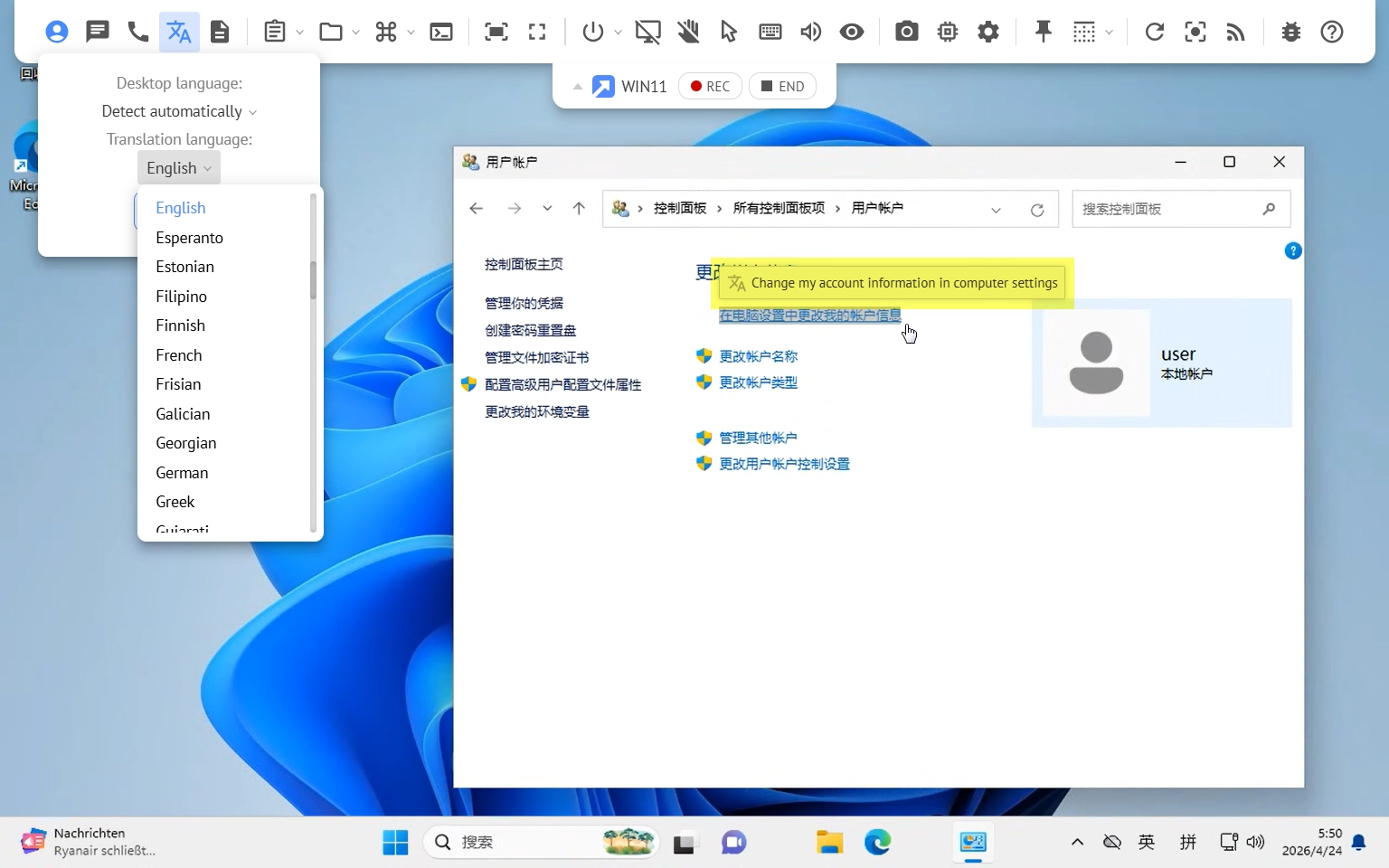Select French from the language list
Screen dimensions: 1389x868
point(179,355)
